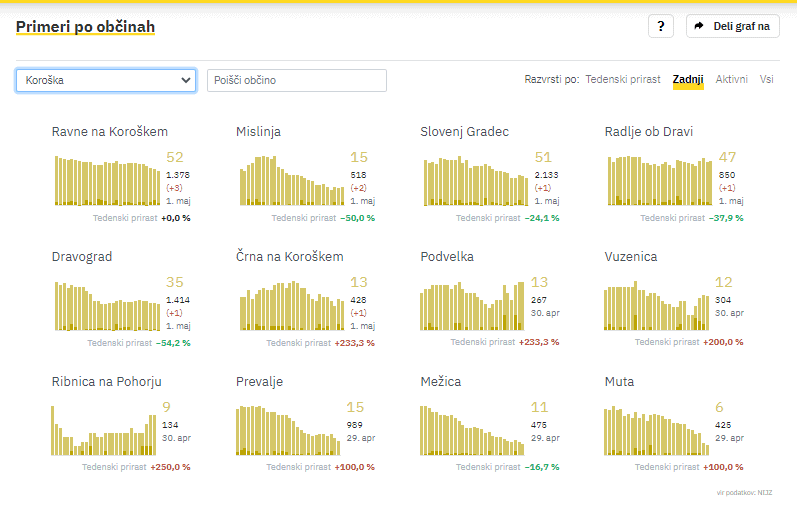Click the Mislinja chart
The width and height of the screenshot is (797, 517).
tap(291, 180)
